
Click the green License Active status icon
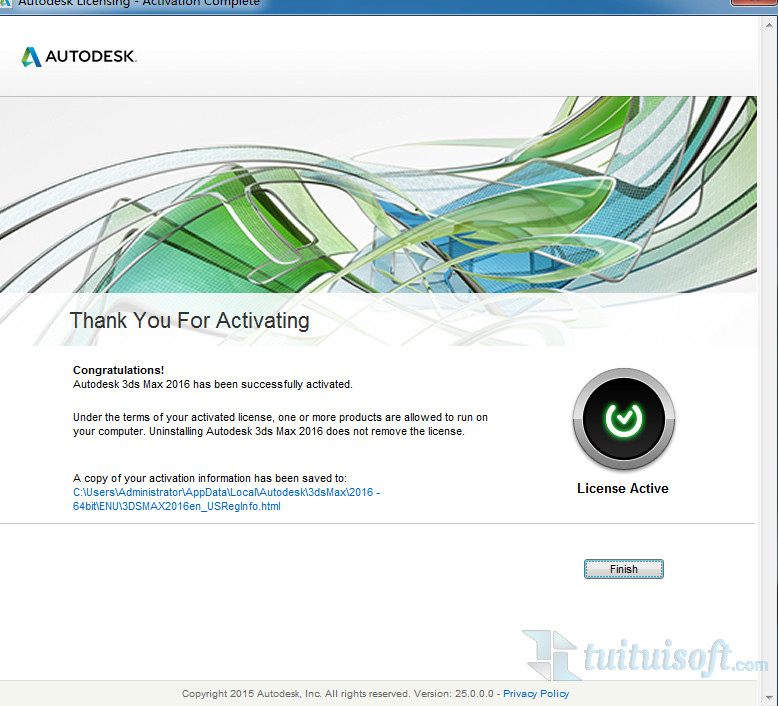pos(623,419)
